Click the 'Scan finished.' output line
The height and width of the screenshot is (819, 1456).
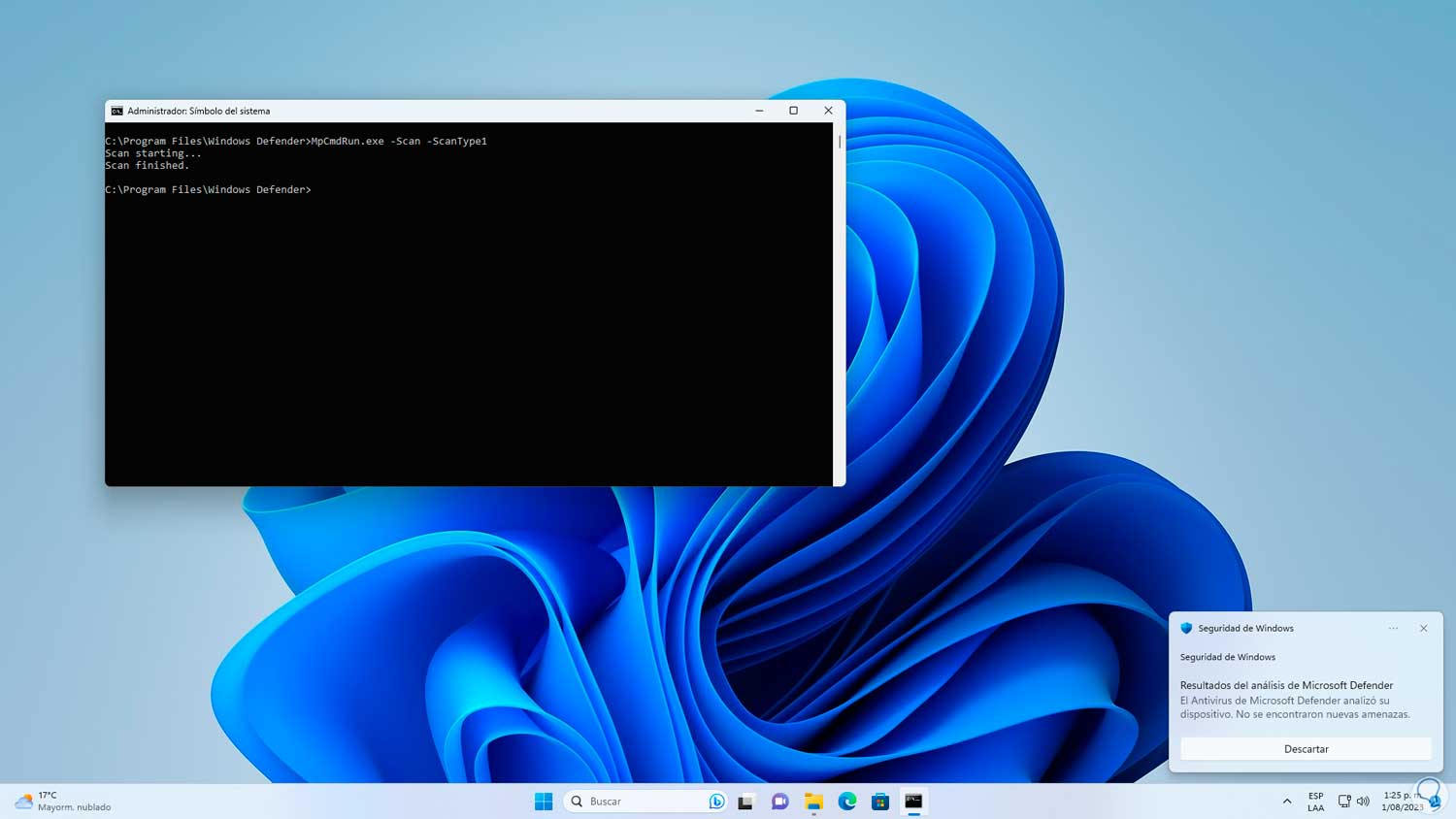click(148, 165)
